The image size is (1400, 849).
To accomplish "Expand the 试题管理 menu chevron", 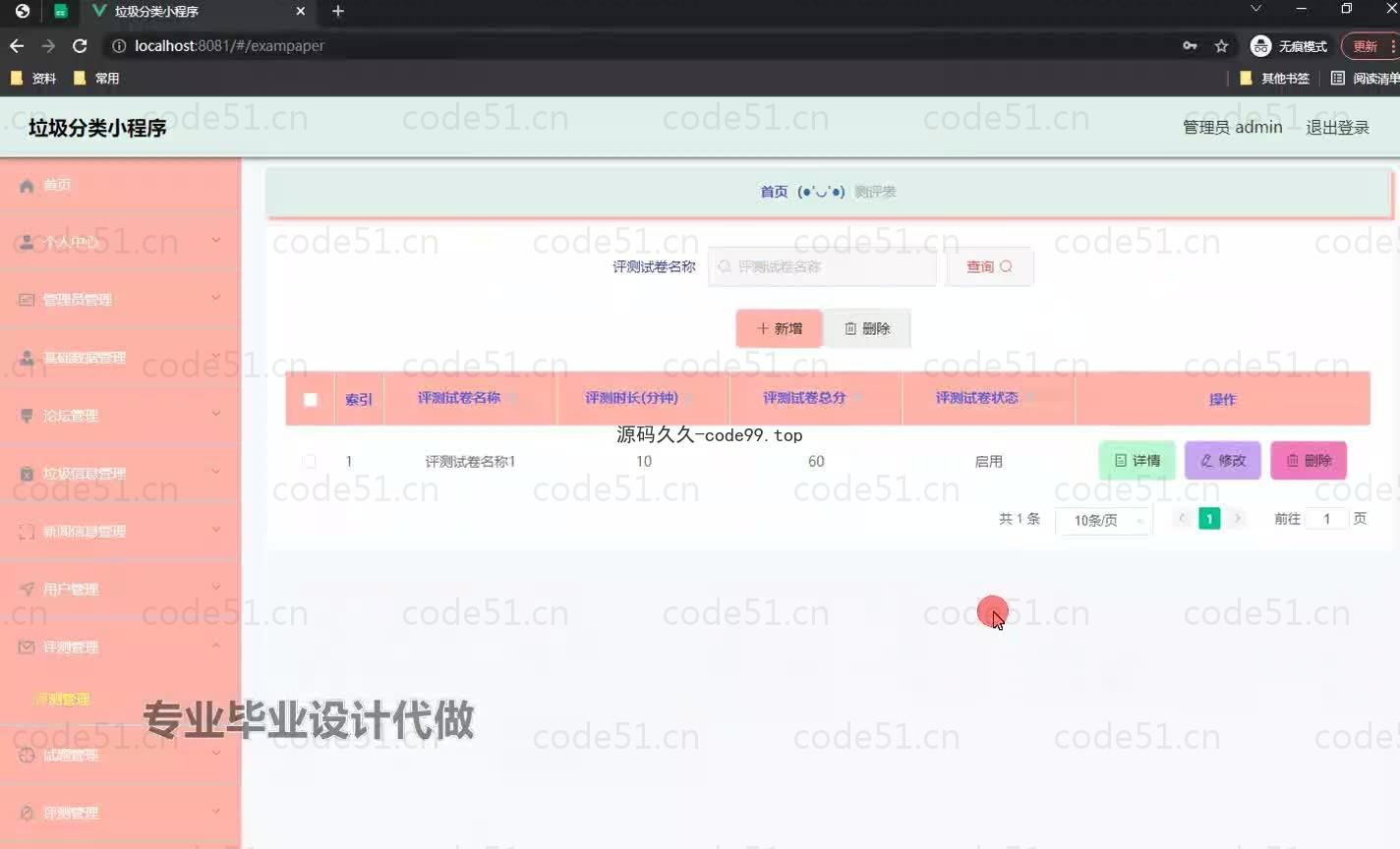I will 216,753.
